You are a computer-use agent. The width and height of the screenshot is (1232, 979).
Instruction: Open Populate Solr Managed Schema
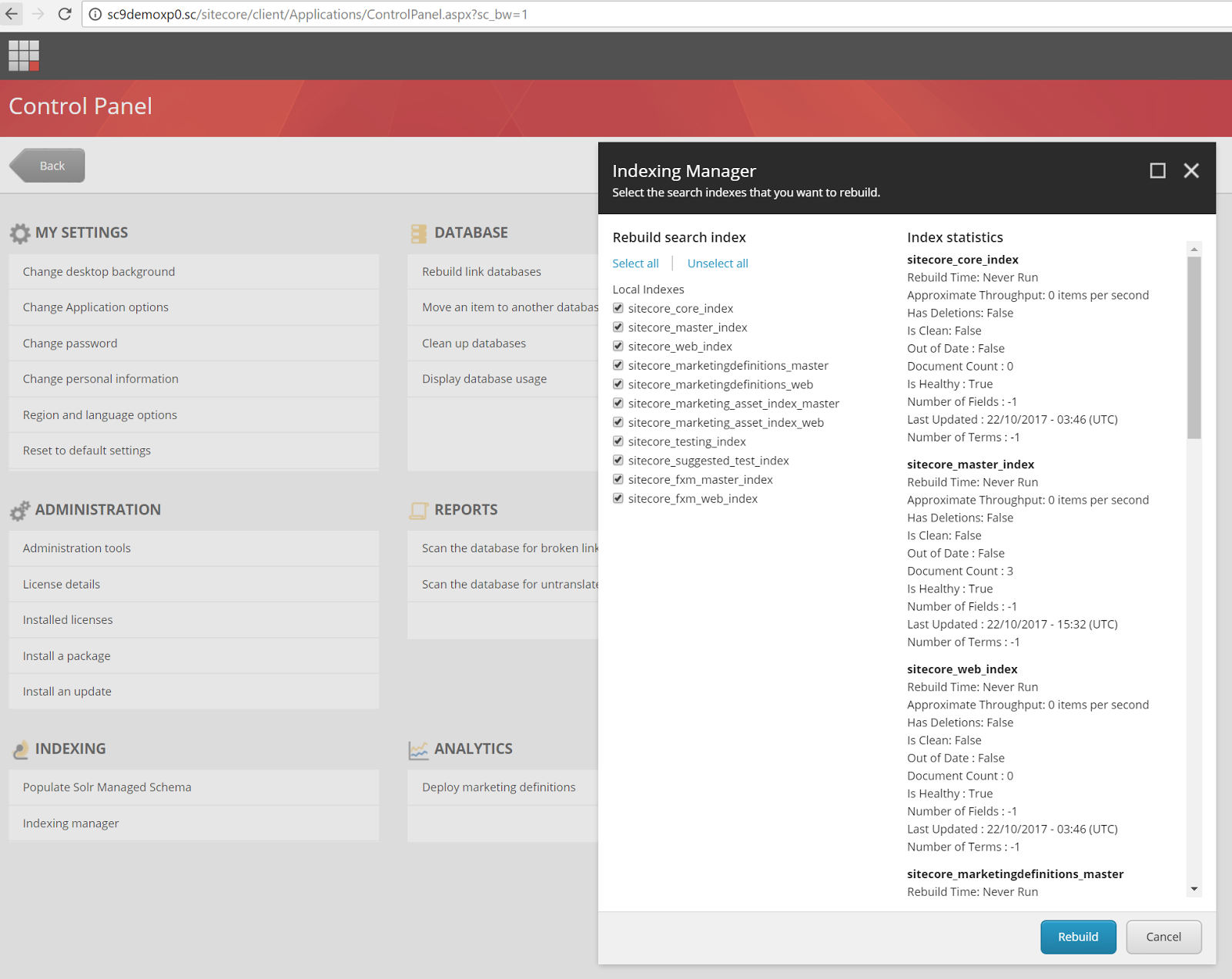point(194,787)
